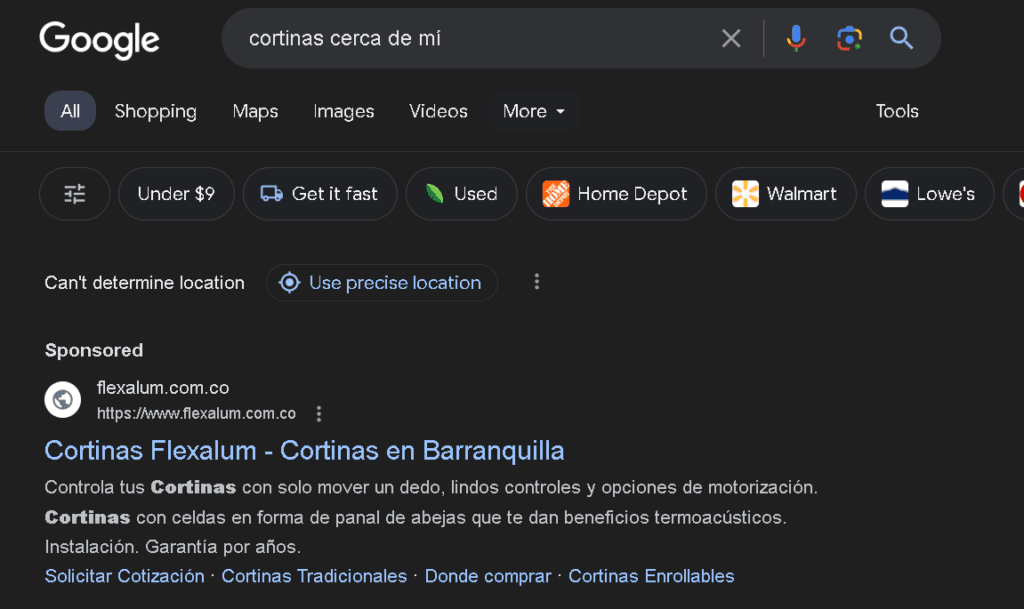Open the Donde comprar sitelink
Image resolution: width=1024 pixels, height=609 pixels.
click(488, 576)
